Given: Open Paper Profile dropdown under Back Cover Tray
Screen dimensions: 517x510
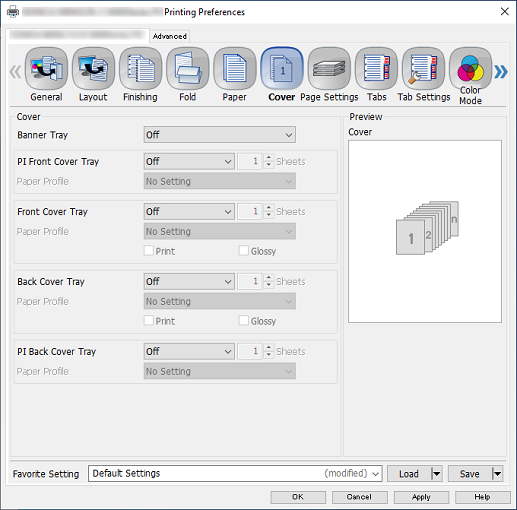Looking at the screenshot, I should pyautogui.click(x=220, y=301).
